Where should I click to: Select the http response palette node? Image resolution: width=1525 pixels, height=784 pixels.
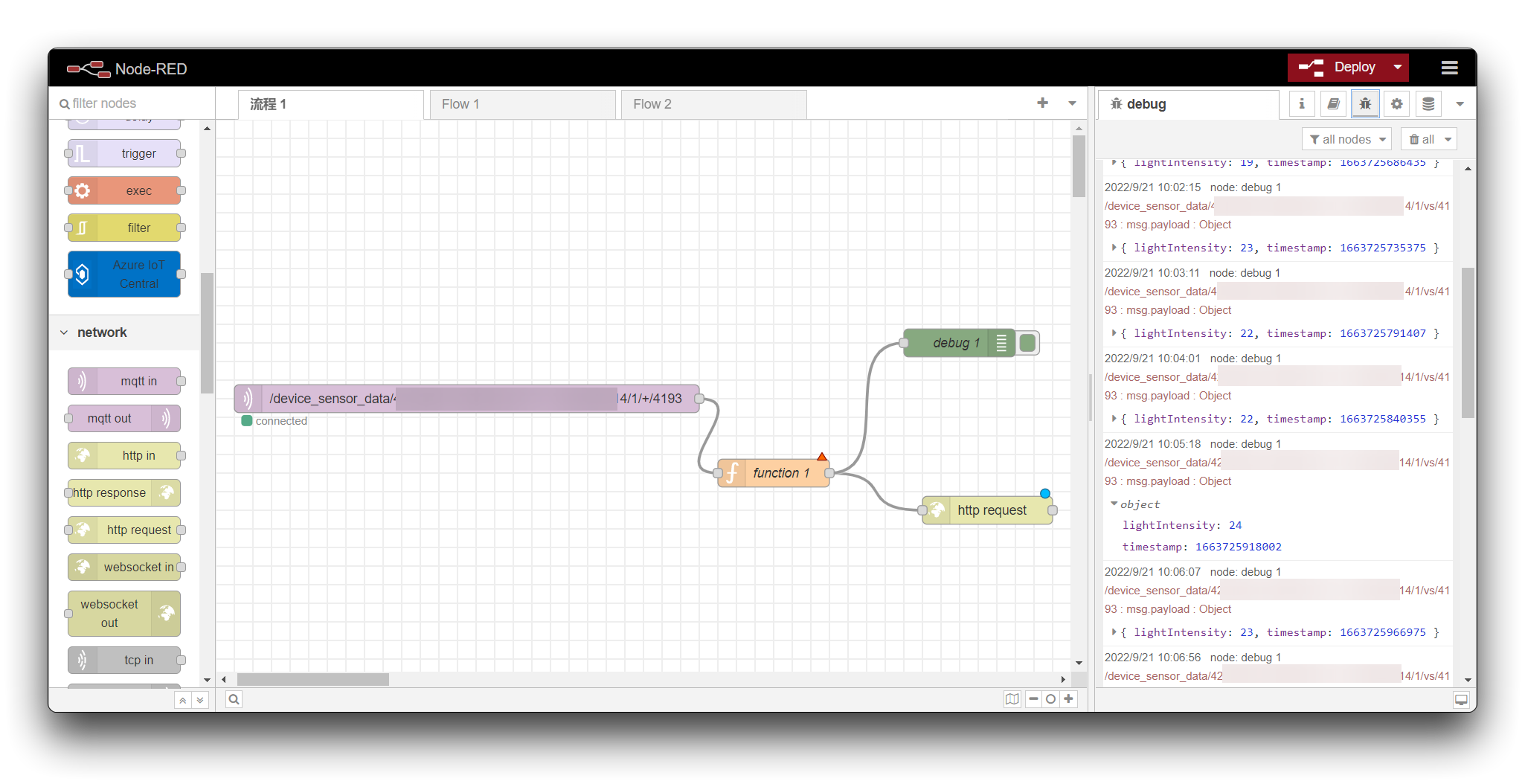click(x=124, y=492)
